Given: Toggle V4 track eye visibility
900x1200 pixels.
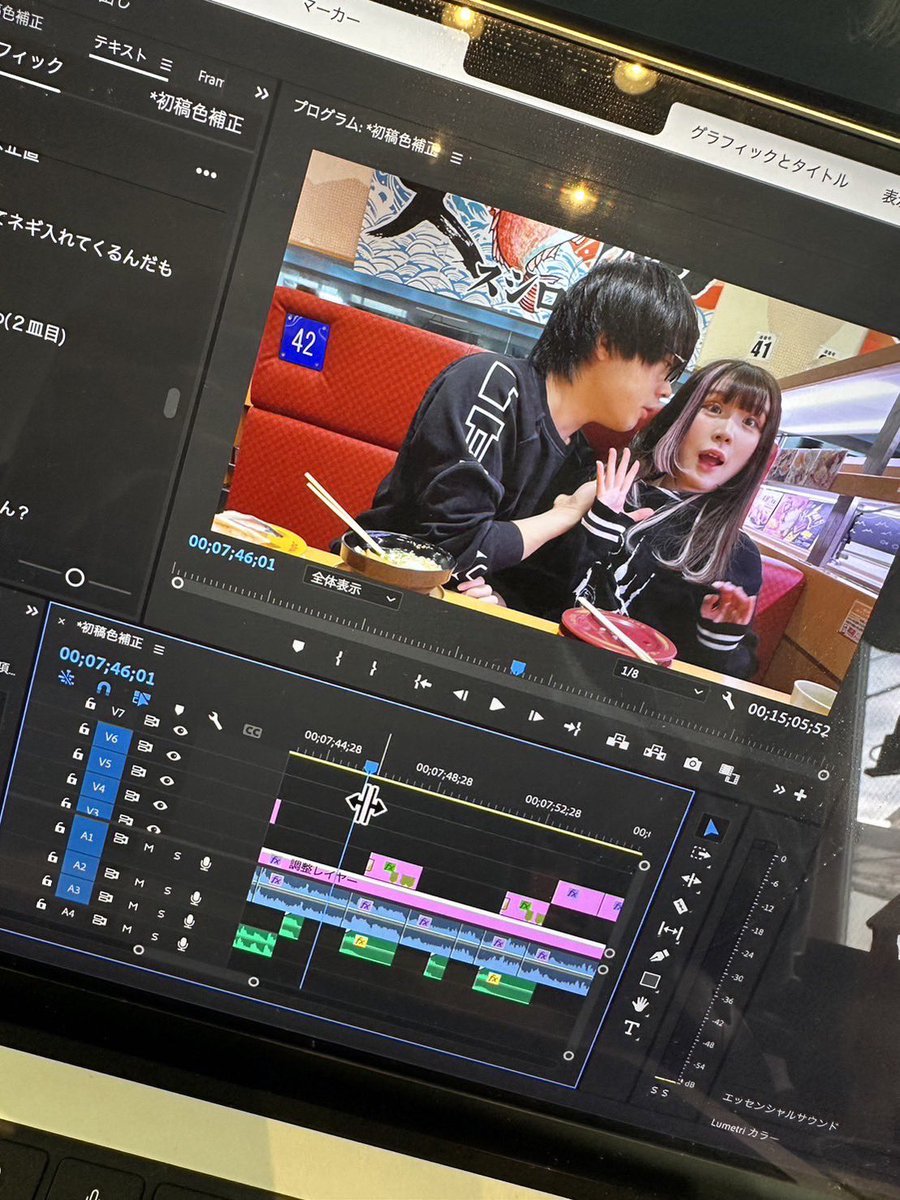Looking at the screenshot, I should (159, 805).
